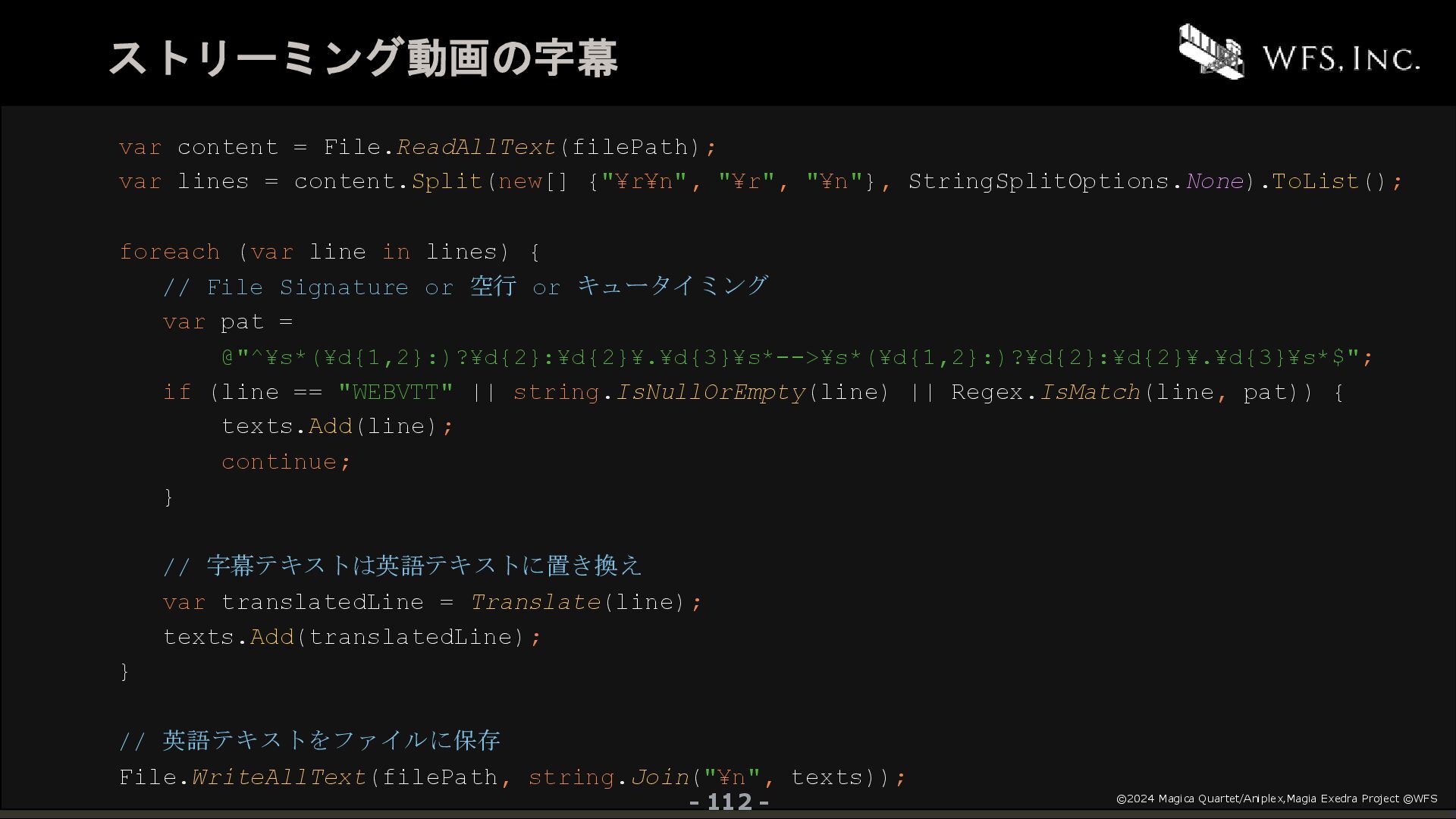The image size is (1456, 819).
Task: Click 'var translatedLine = Translate(line);' line
Action: [433, 602]
